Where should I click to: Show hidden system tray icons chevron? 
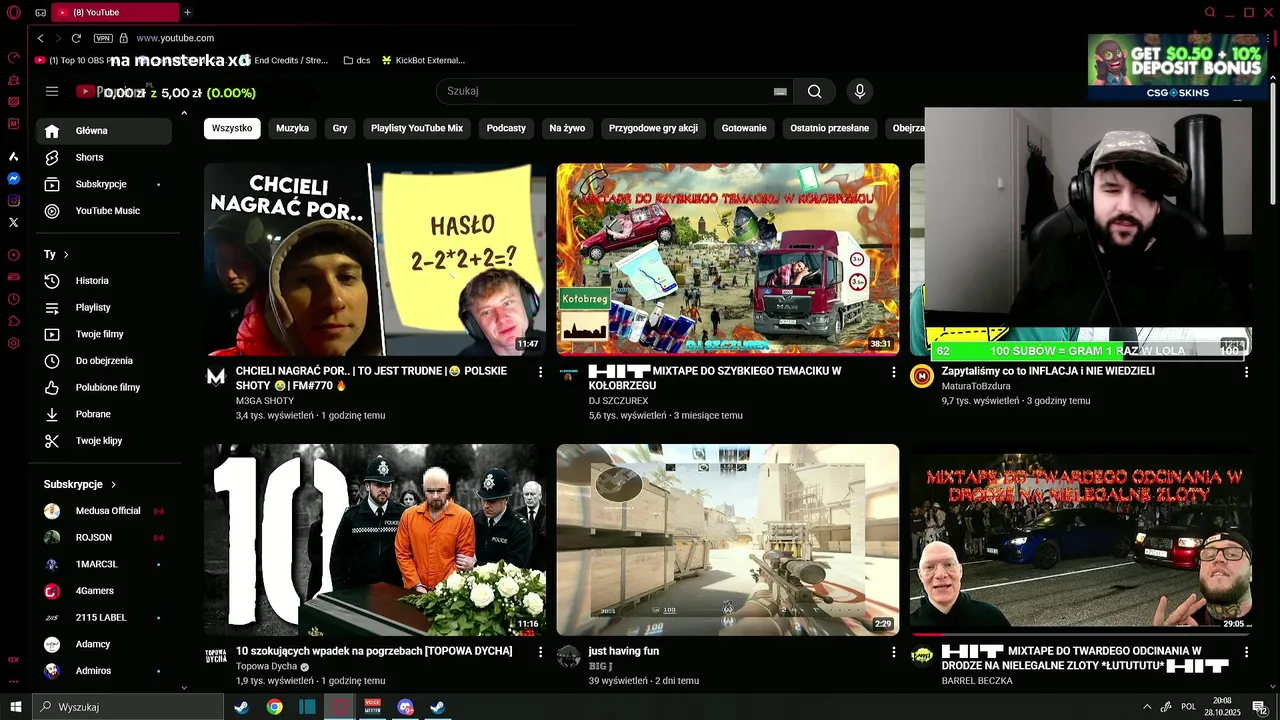click(1146, 707)
